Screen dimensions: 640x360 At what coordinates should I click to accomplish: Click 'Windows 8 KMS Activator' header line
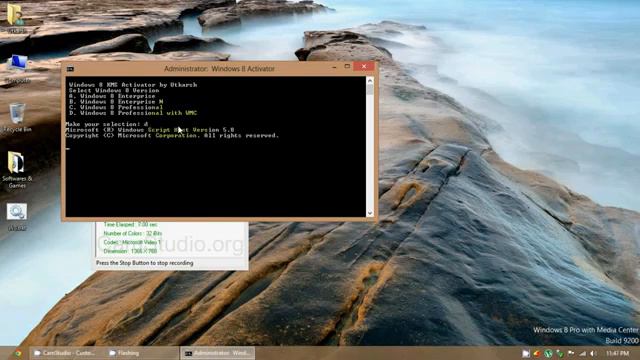tap(133, 85)
